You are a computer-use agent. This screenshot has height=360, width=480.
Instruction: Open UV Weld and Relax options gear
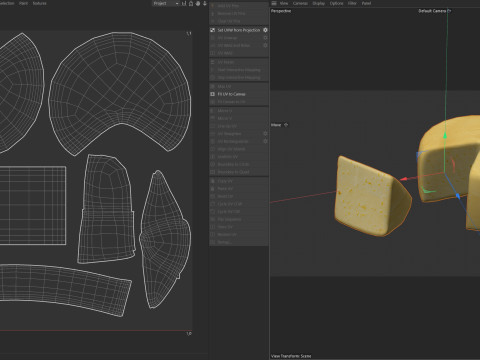(x=265, y=45)
